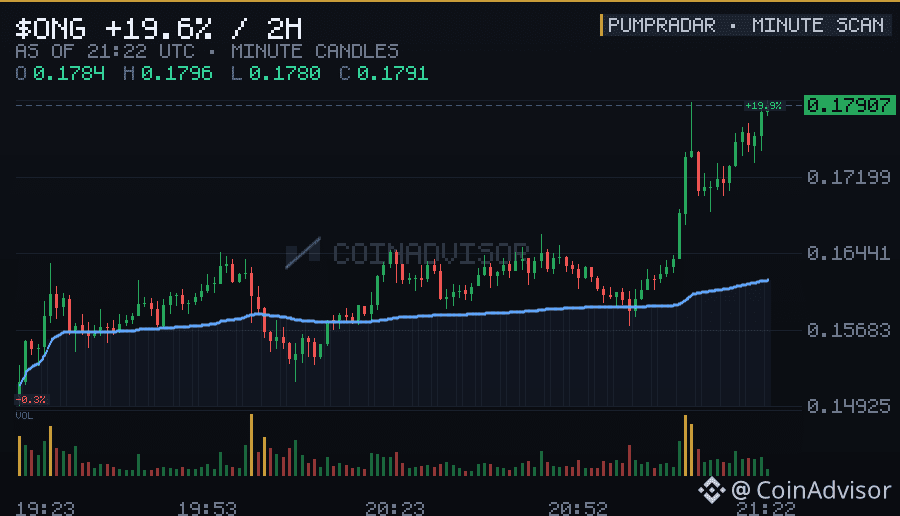The width and height of the screenshot is (900, 516).
Task: Click the VOL label above volume bars
Action: click(24, 416)
